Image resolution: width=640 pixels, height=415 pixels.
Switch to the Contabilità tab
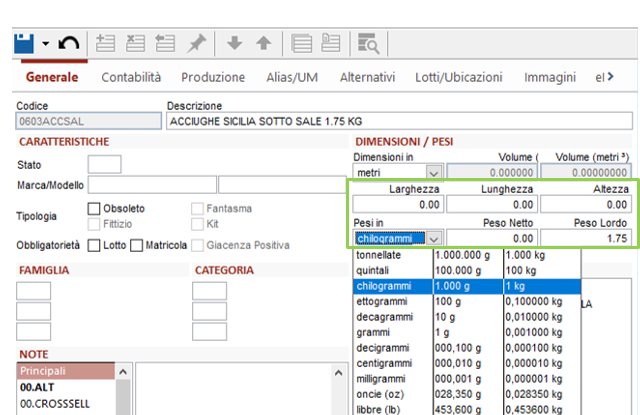pyautogui.click(x=131, y=77)
